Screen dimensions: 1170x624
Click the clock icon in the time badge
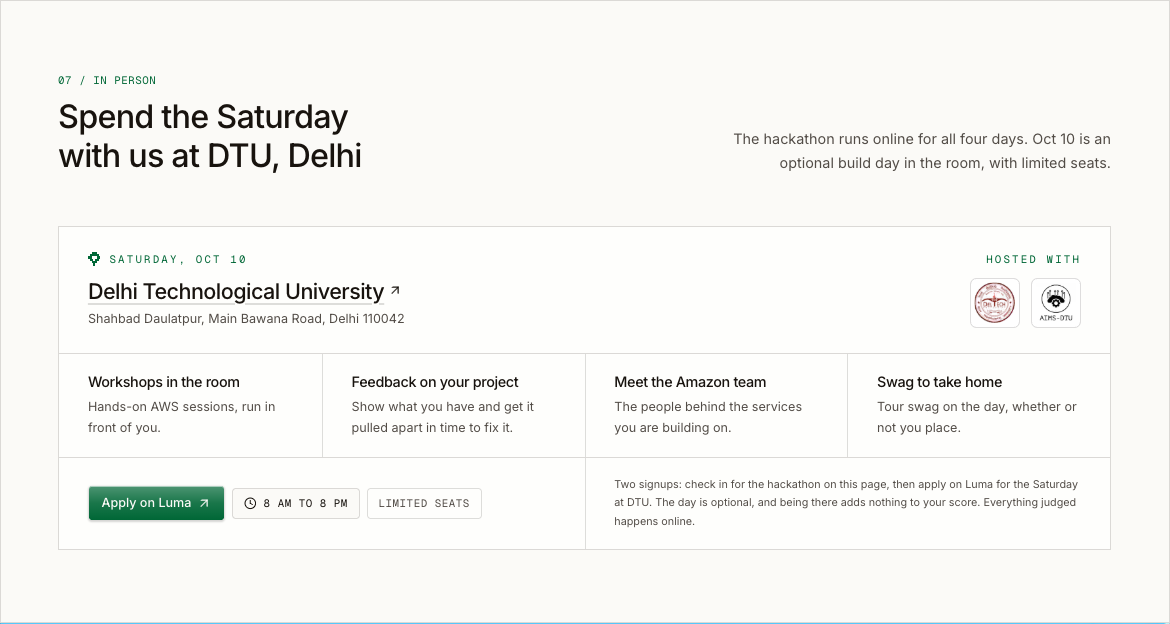click(250, 504)
